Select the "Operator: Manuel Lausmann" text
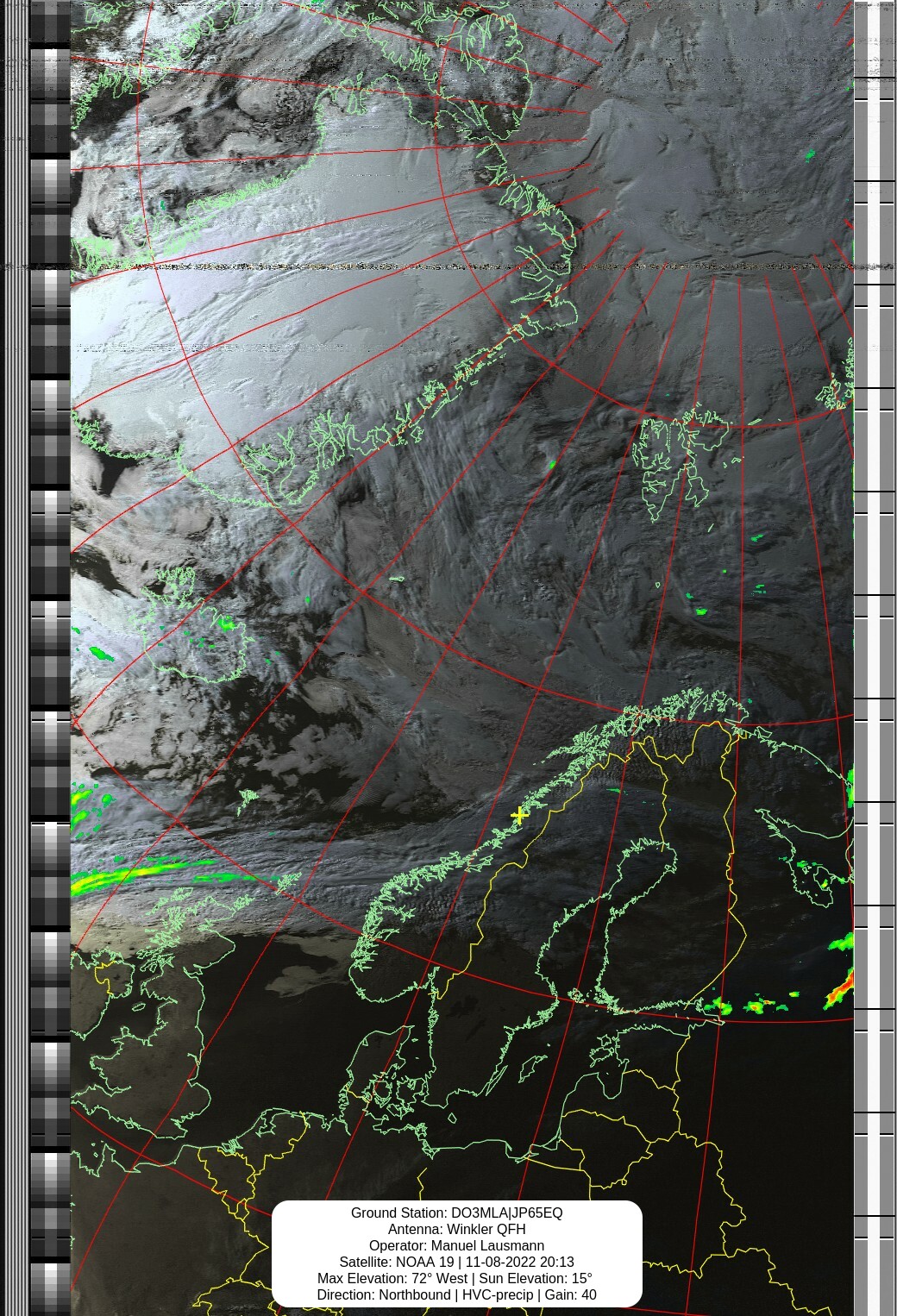This screenshot has width=897, height=1316. click(456, 1245)
